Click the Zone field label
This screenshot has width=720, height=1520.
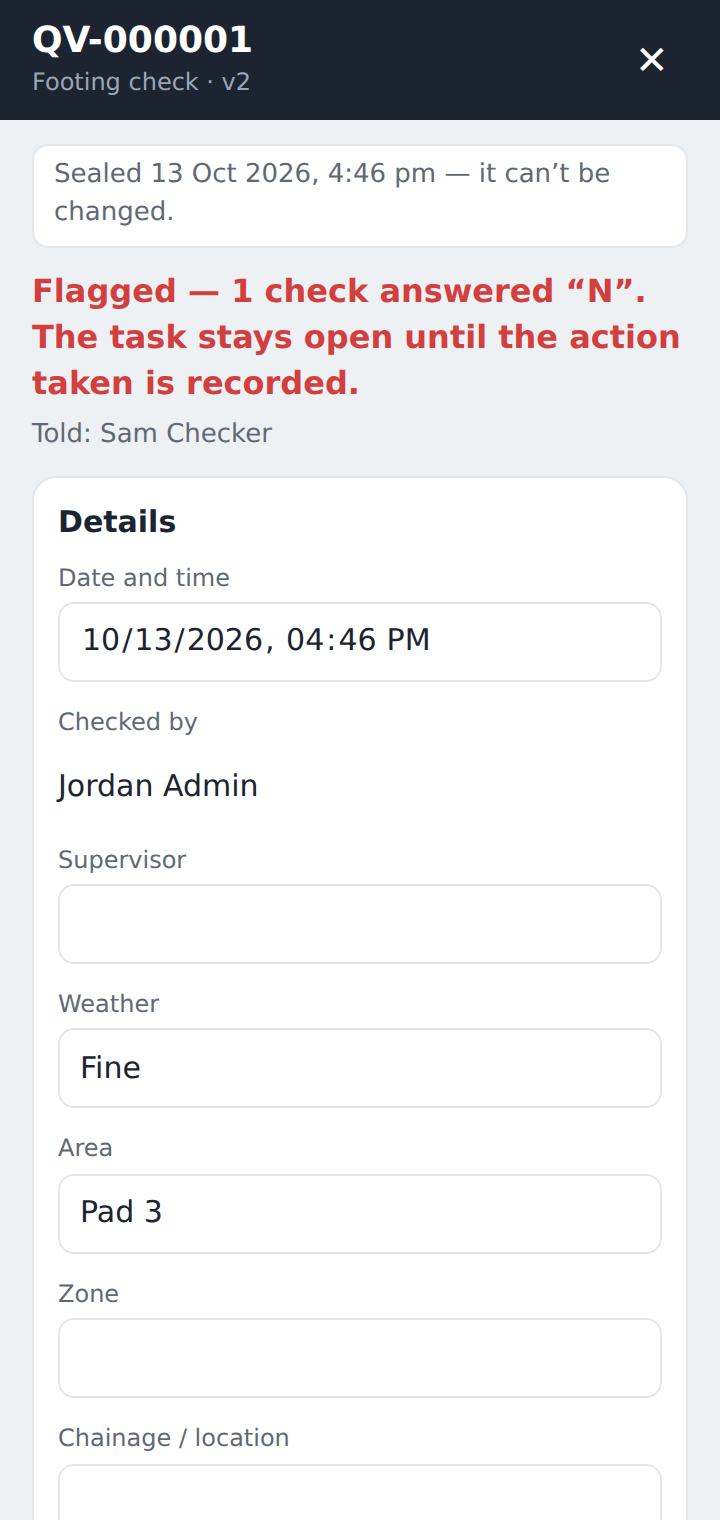click(x=88, y=1294)
